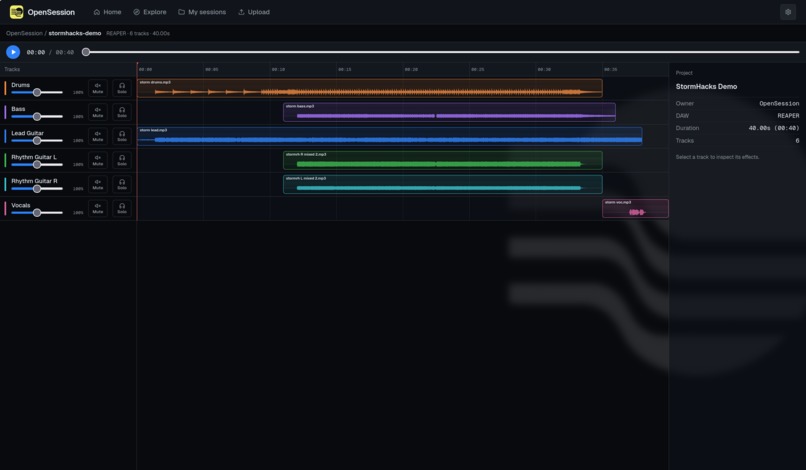This screenshot has height=470, width=806.
Task: Mute the Rhythm Guitar L track
Action: coord(98,160)
